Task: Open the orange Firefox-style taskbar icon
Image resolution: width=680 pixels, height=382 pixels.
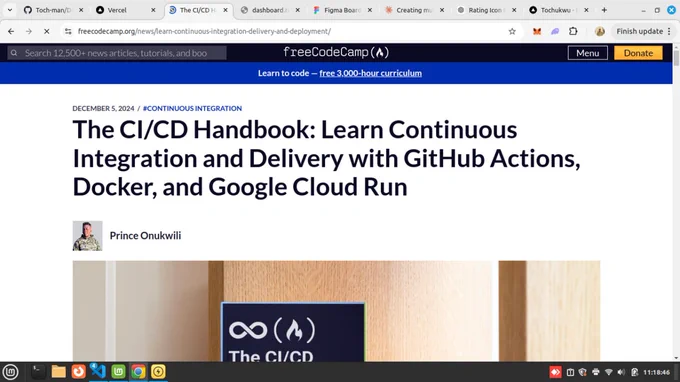Action: pyautogui.click(x=78, y=372)
